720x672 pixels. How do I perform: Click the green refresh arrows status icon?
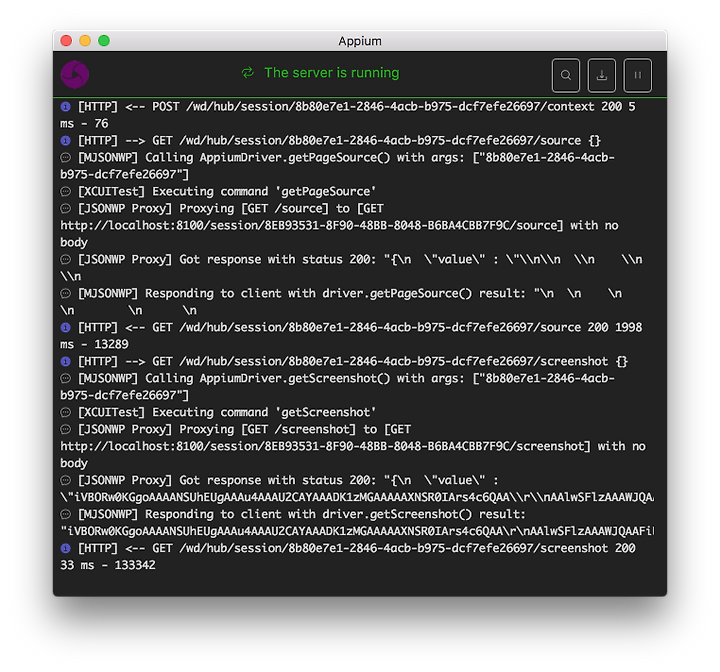(x=248, y=73)
